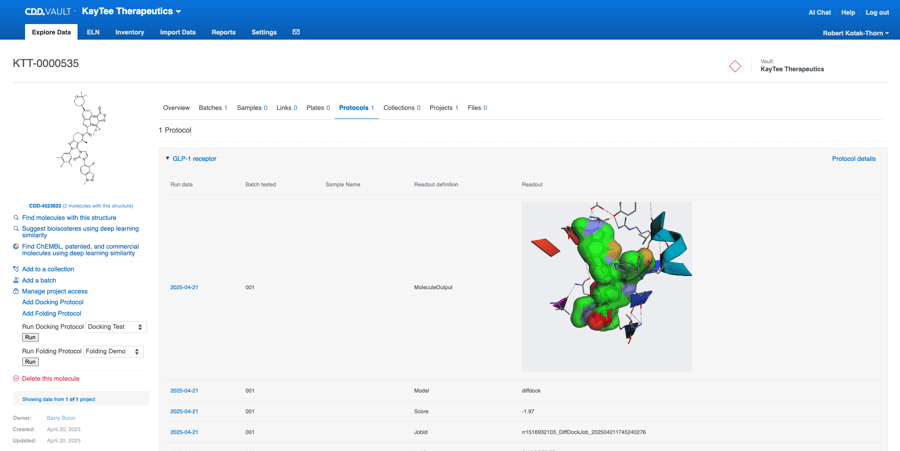Switch to the Files tab
The width and height of the screenshot is (900, 451).
coord(477,108)
